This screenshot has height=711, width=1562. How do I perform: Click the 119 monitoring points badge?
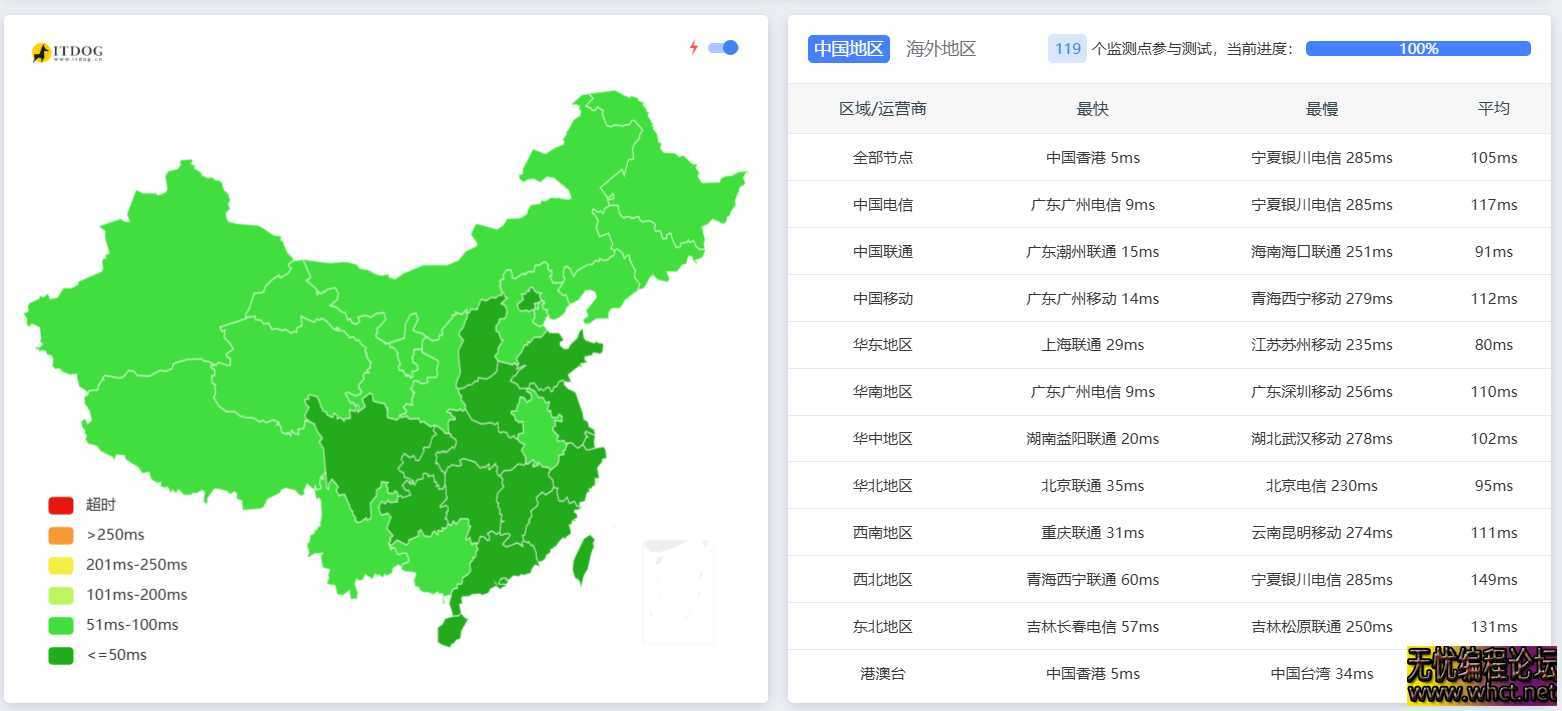click(x=1067, y=49)
